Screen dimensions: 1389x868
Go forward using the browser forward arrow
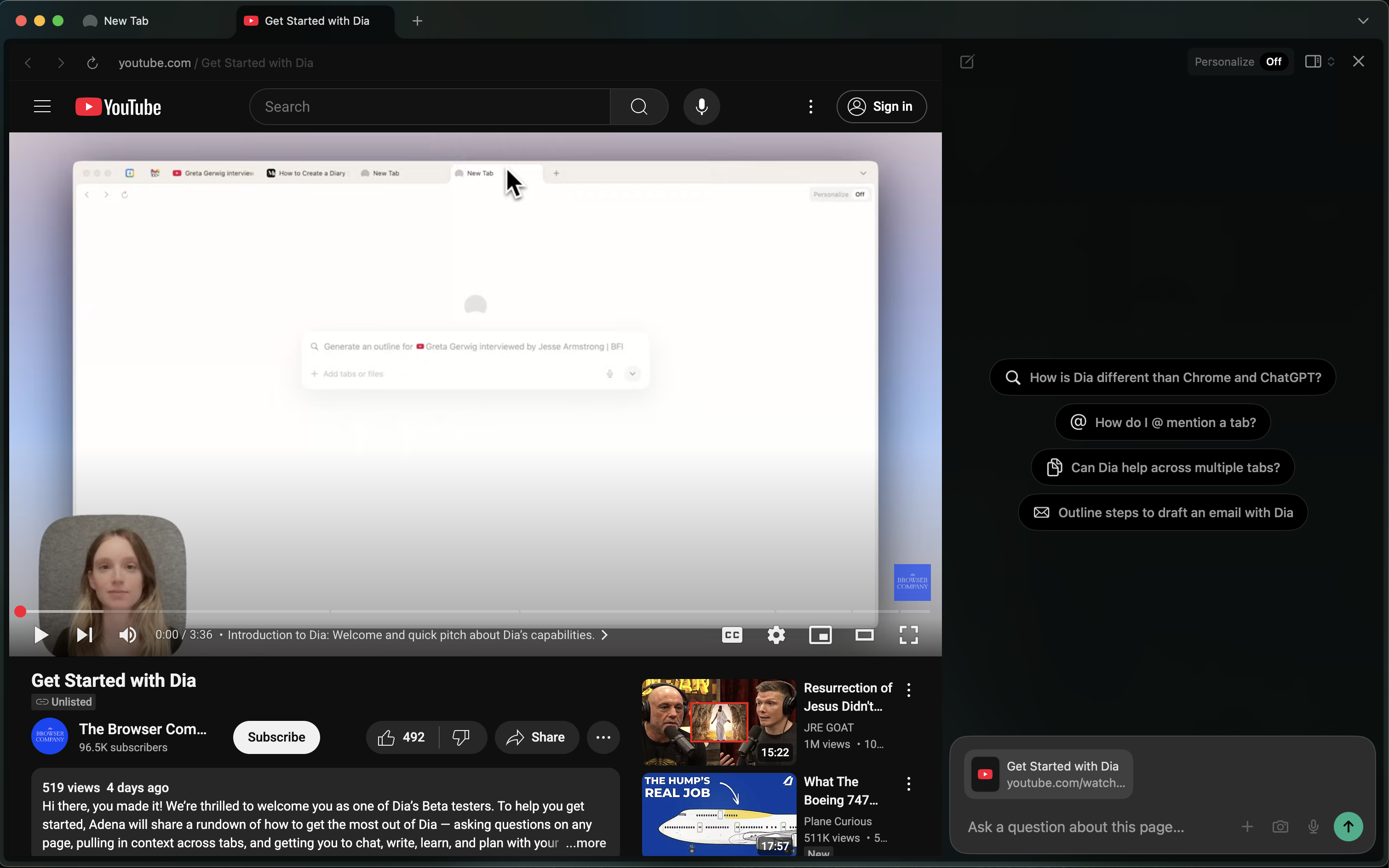click(61, 63)
